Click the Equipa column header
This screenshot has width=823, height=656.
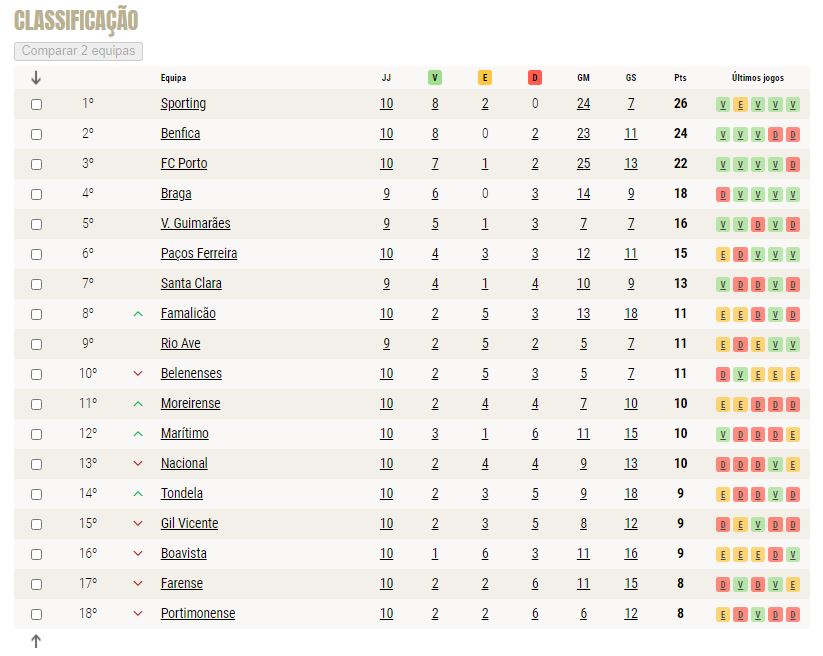(x=173, y=78)
